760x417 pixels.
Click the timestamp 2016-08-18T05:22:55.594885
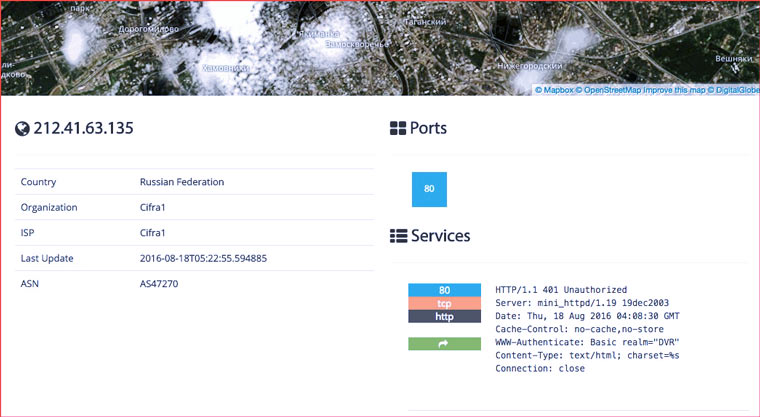(x=203, y=258)
